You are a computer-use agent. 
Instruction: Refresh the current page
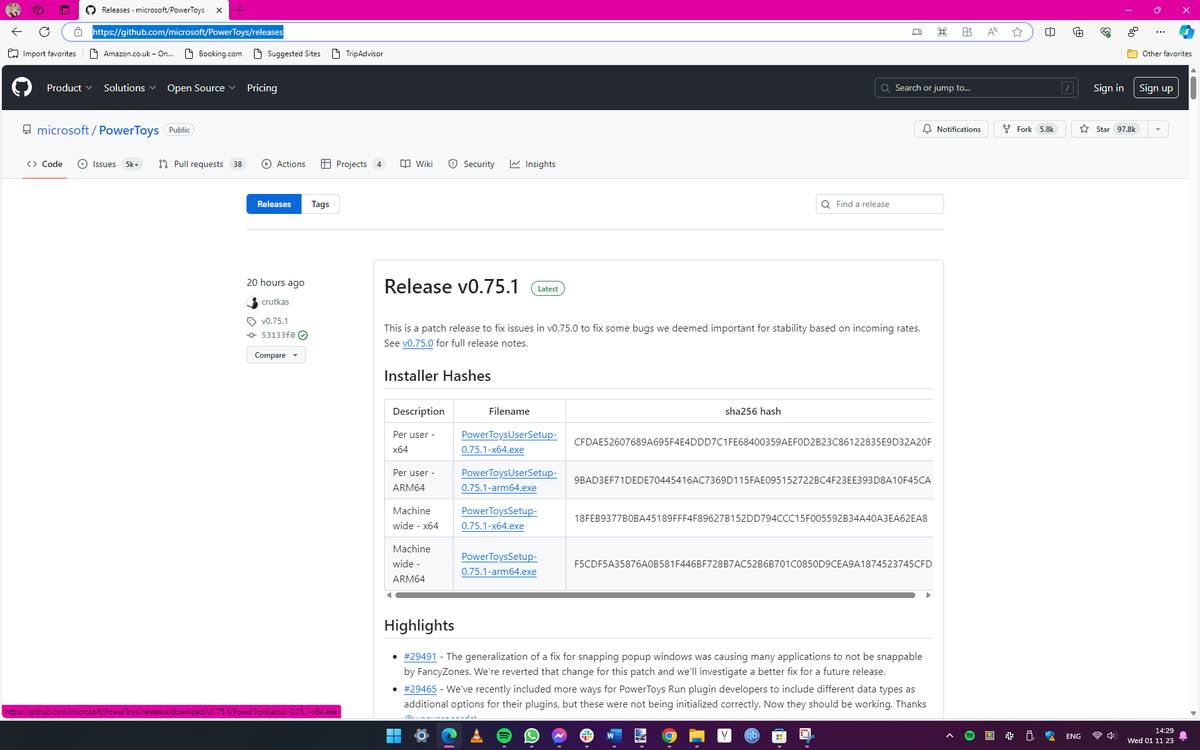pos(43,31)
